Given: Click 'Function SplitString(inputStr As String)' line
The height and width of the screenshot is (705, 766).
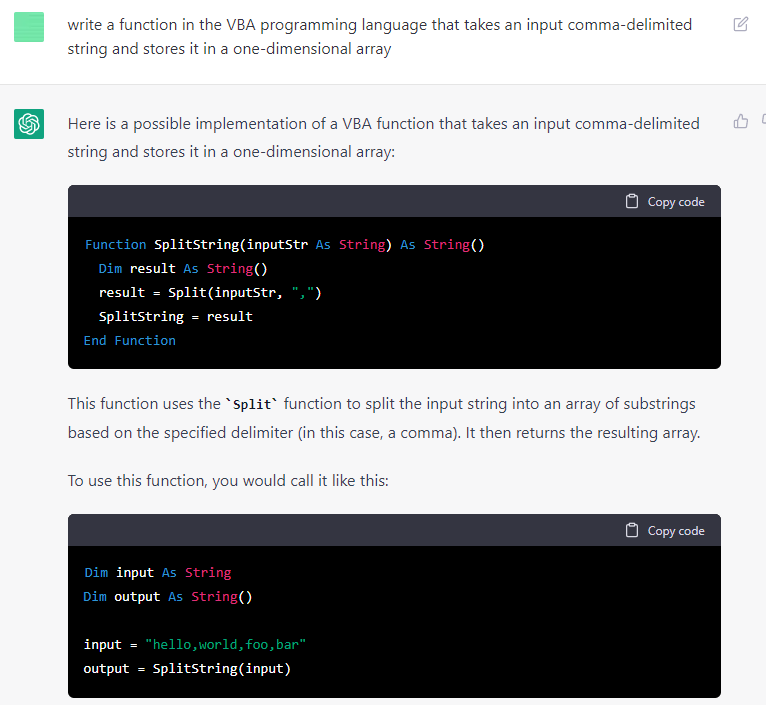Looking at the screenshot, I should point(284,244).
